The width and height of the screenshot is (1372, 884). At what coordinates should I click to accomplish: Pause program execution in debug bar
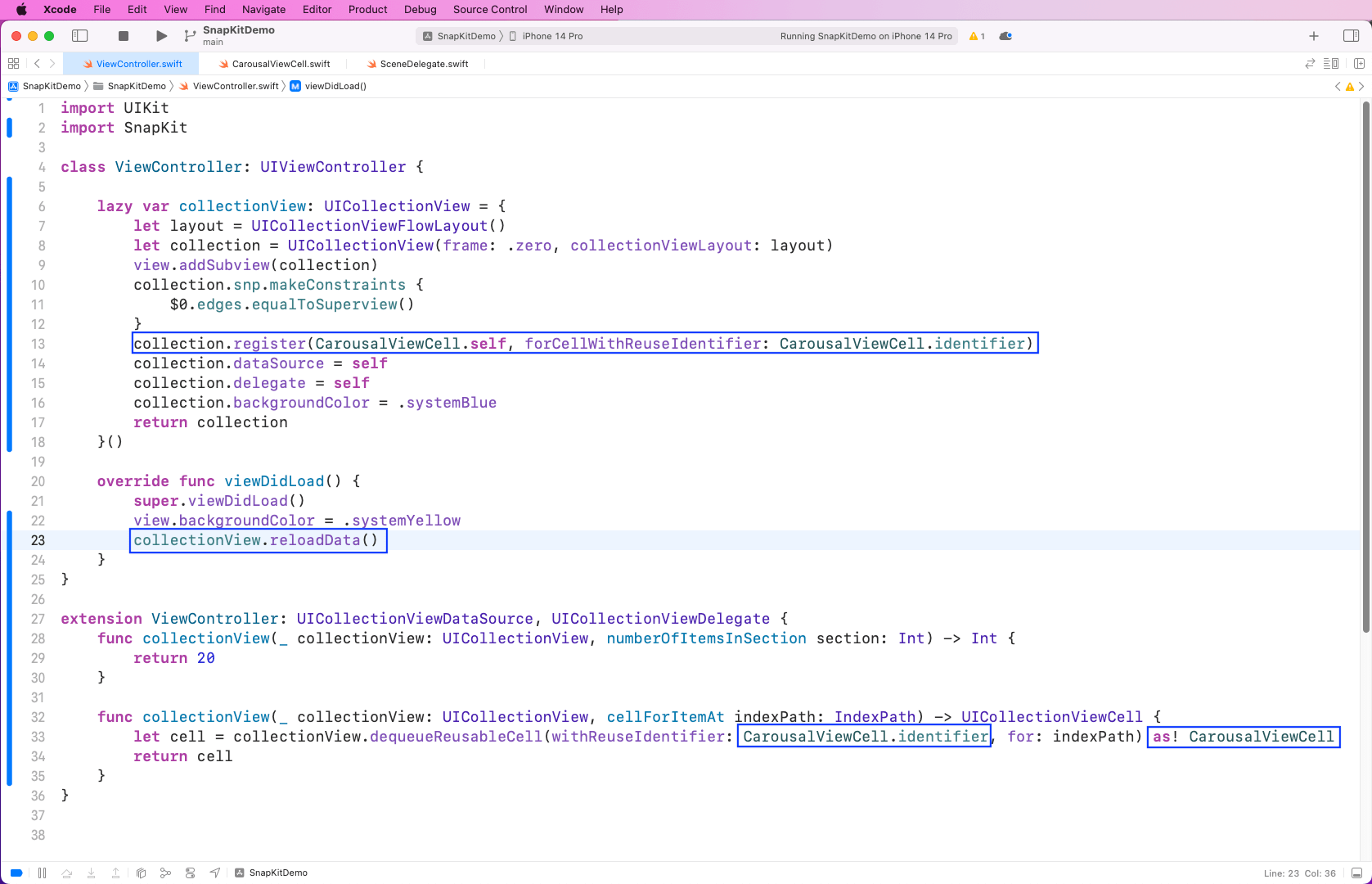click(42, 873)
